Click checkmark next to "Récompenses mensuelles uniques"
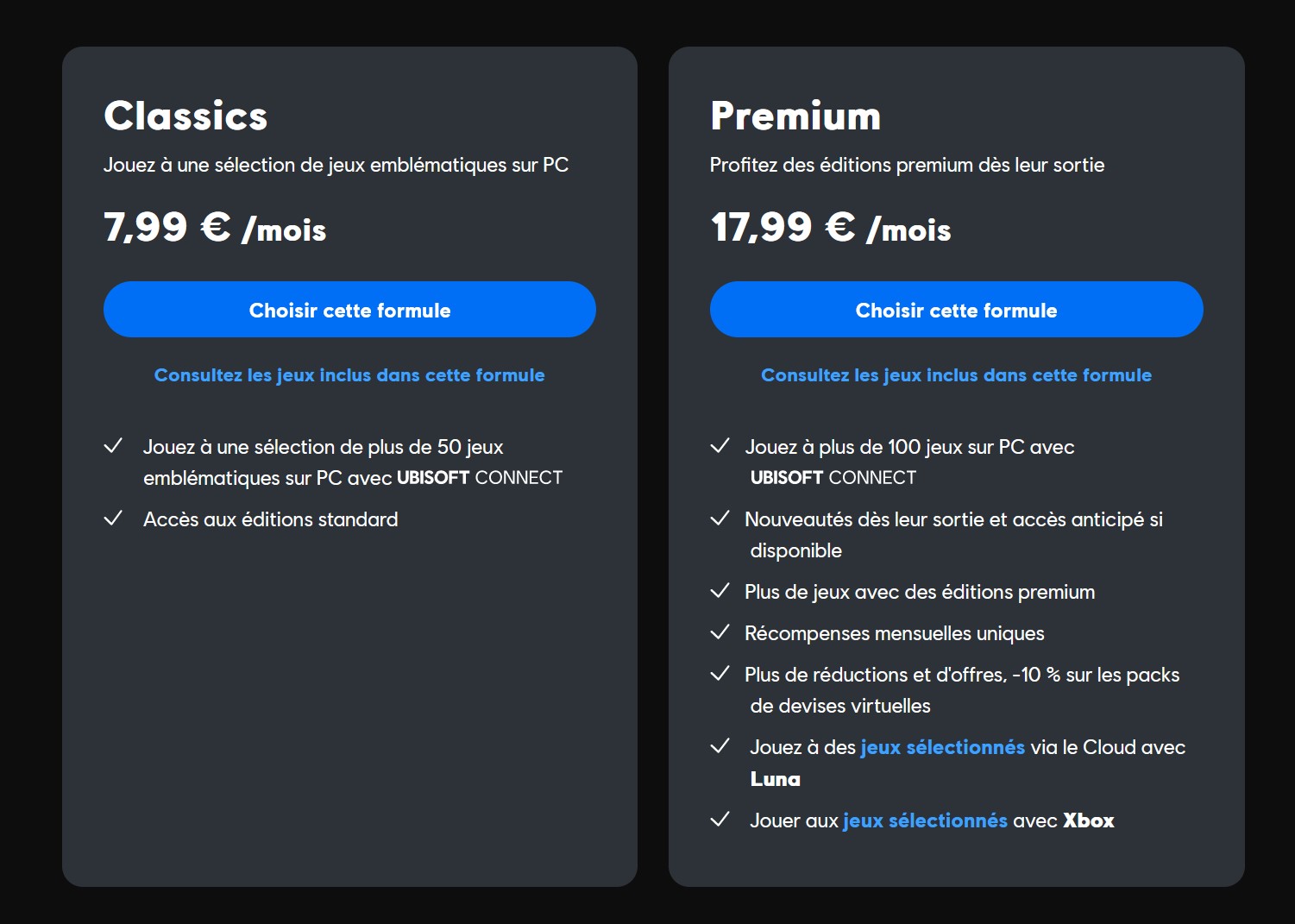This screenshot has width=1295, height=924. click(720, 632)
